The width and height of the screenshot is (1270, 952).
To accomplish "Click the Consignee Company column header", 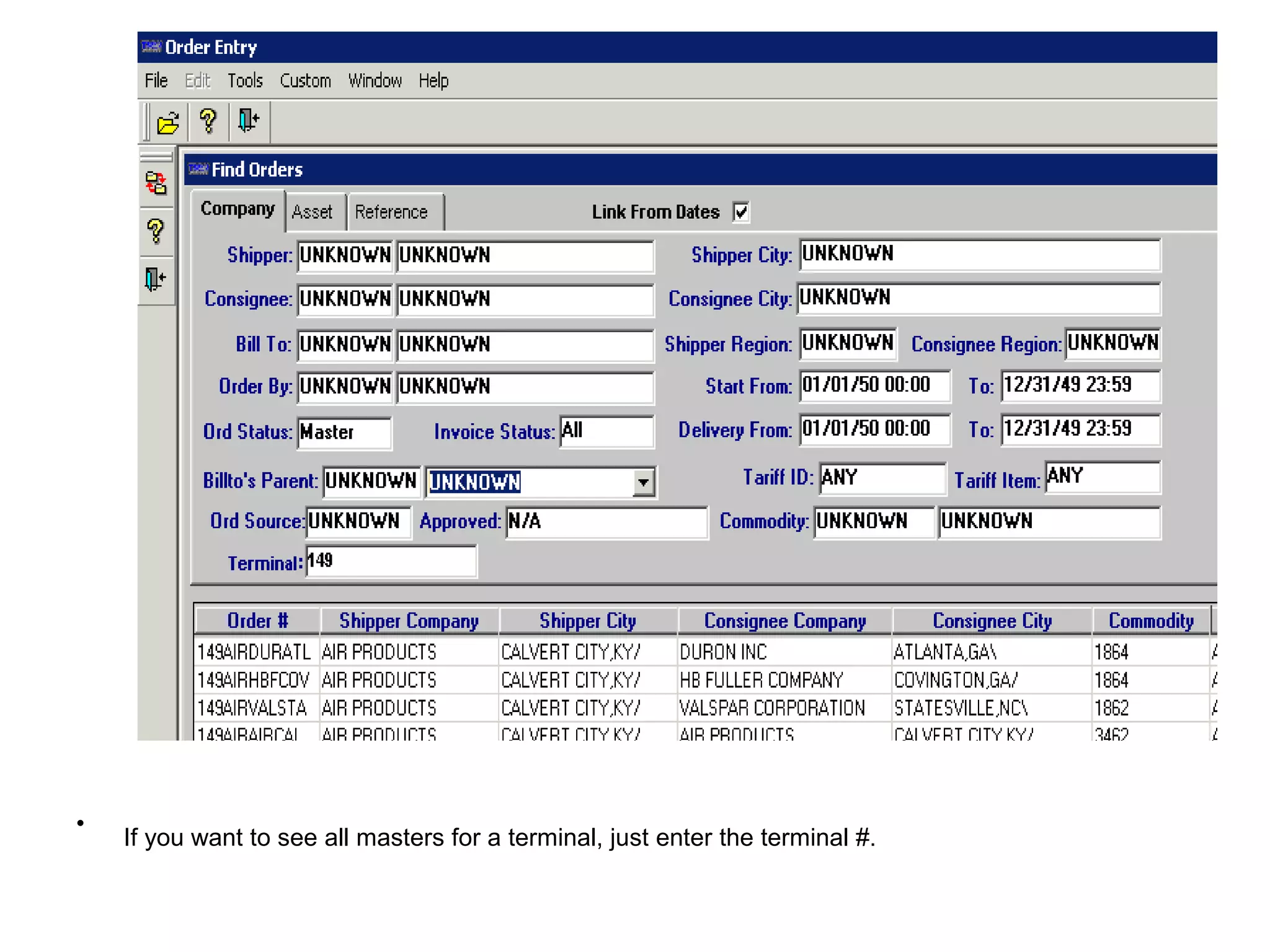I will [x=784, y=620].
